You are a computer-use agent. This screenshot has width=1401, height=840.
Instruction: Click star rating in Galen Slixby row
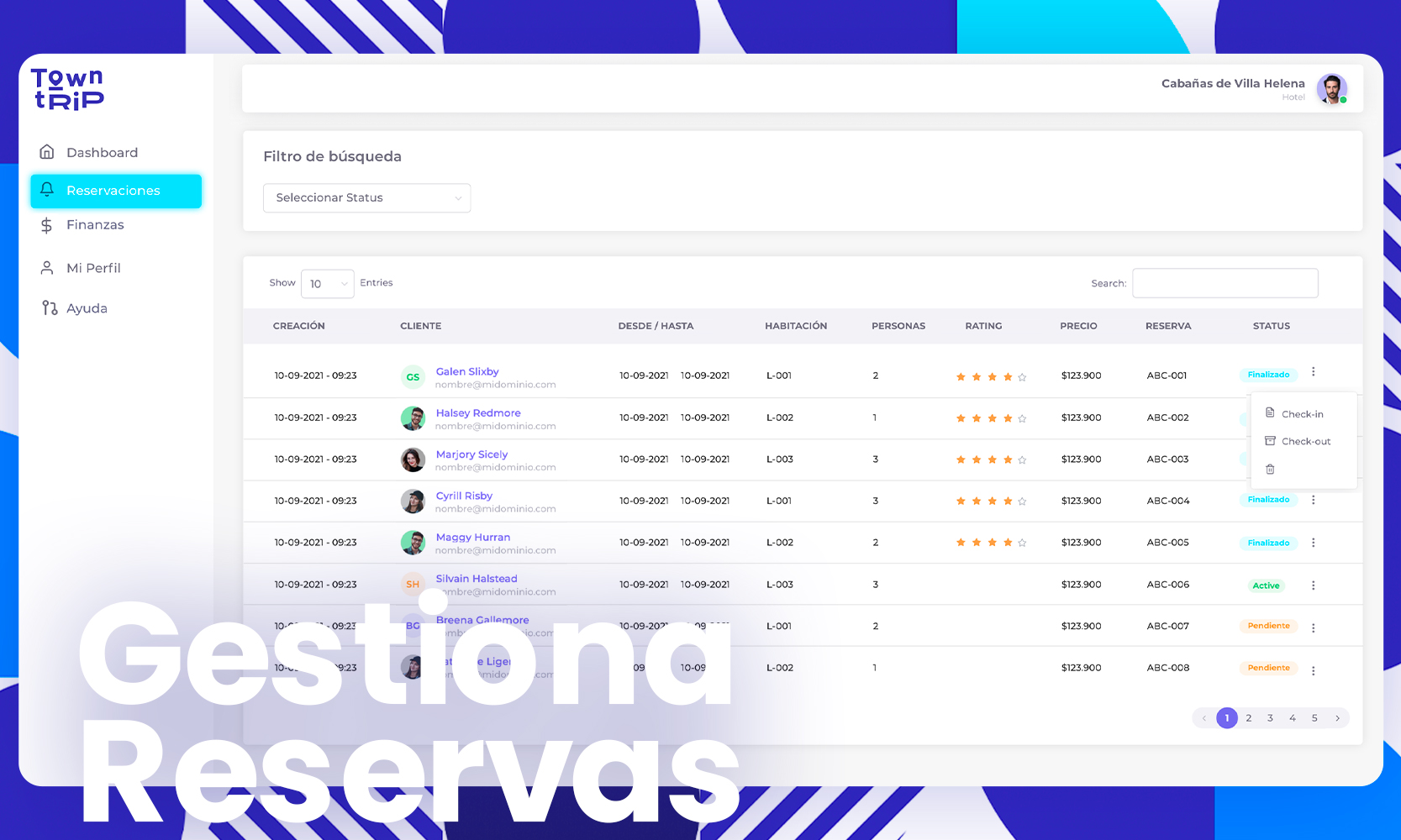click(x=992, y=377)
